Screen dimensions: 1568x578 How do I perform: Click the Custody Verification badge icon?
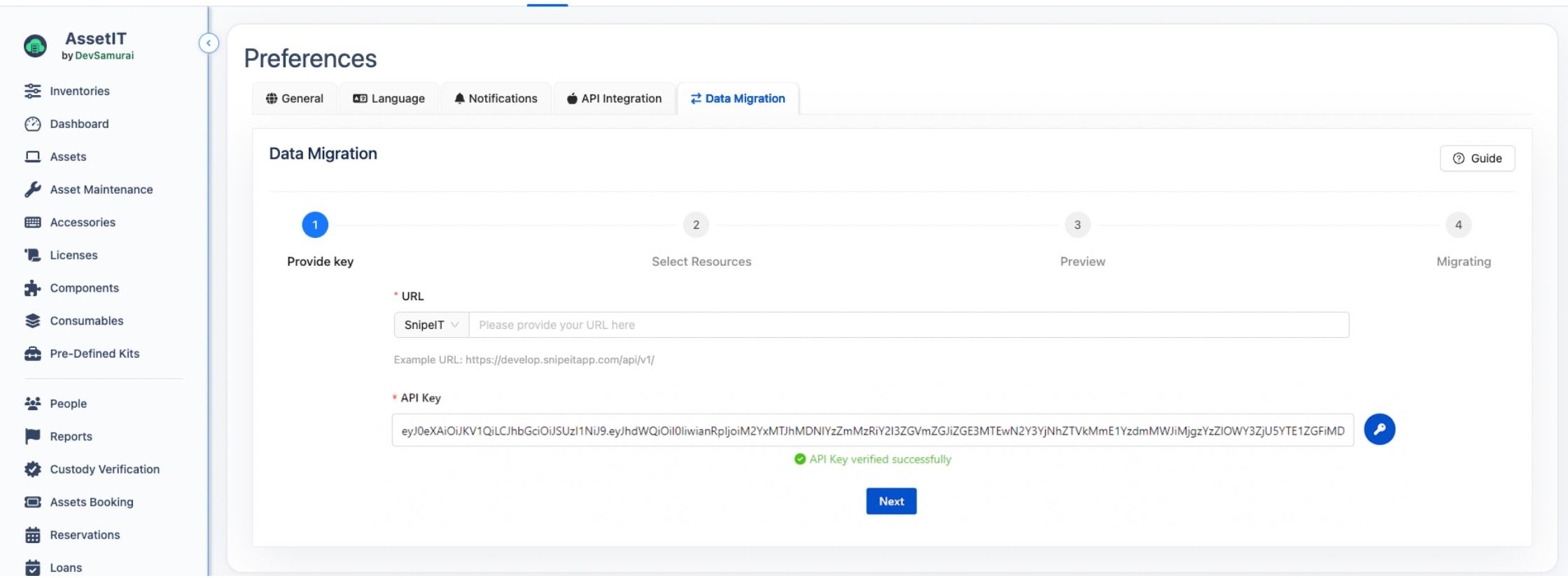(32, 470)
